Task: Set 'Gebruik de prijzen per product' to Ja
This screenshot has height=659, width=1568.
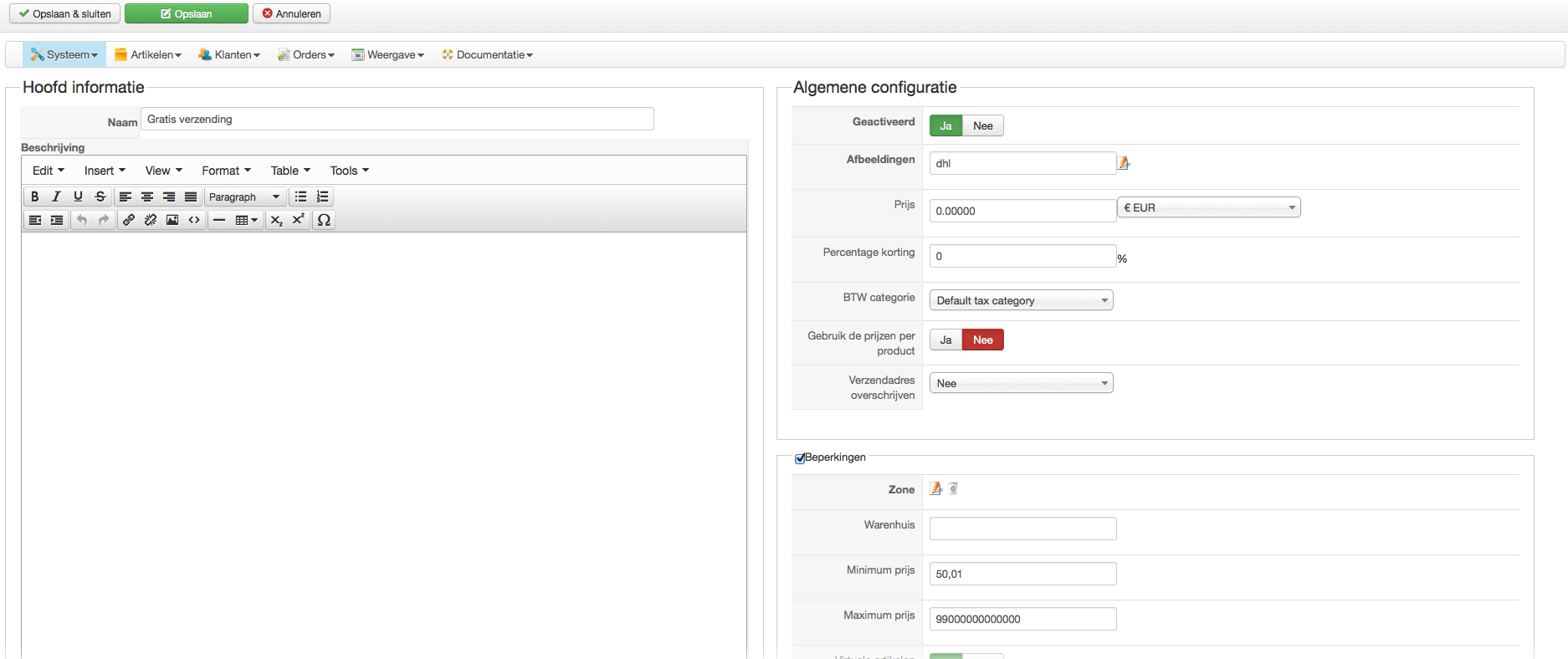Action: pyautogui.click(x=945, y=340)
